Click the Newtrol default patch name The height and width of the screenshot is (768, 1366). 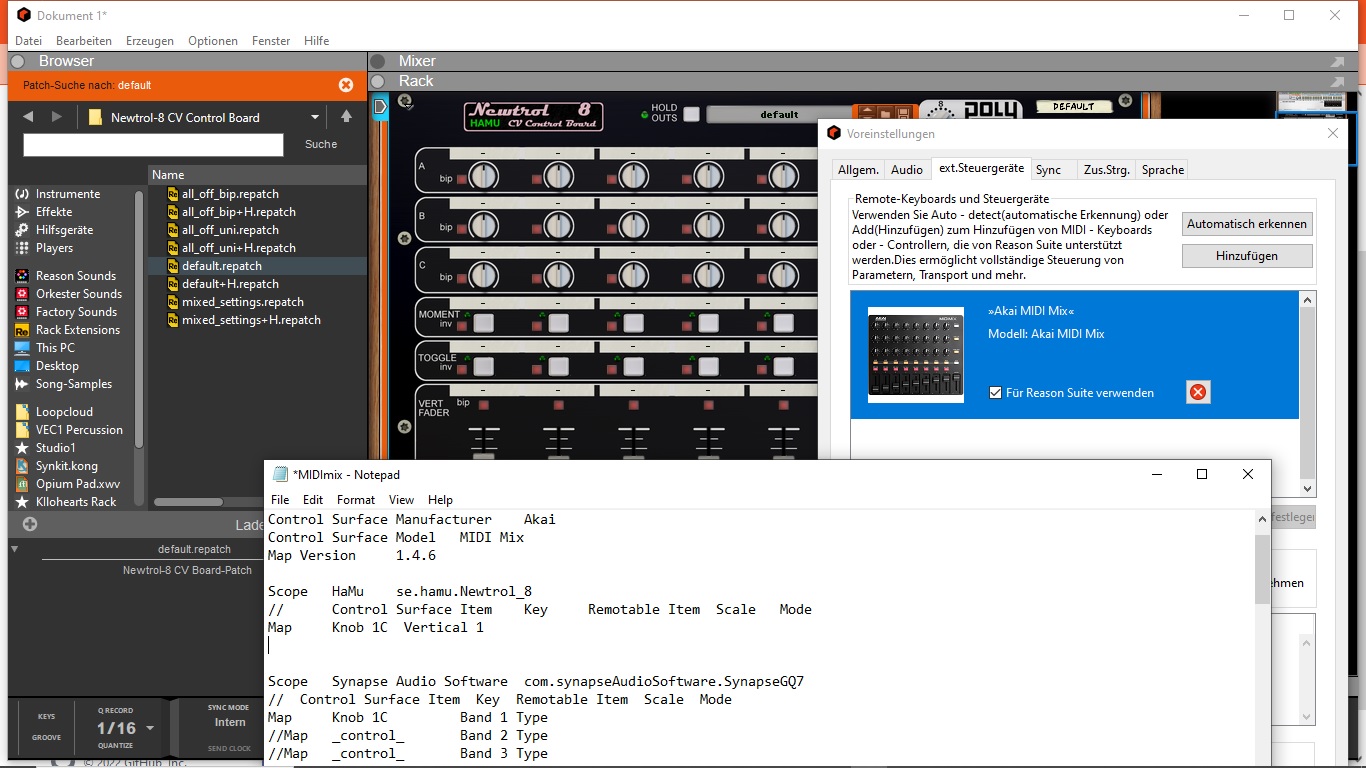[x=779, y=114]
